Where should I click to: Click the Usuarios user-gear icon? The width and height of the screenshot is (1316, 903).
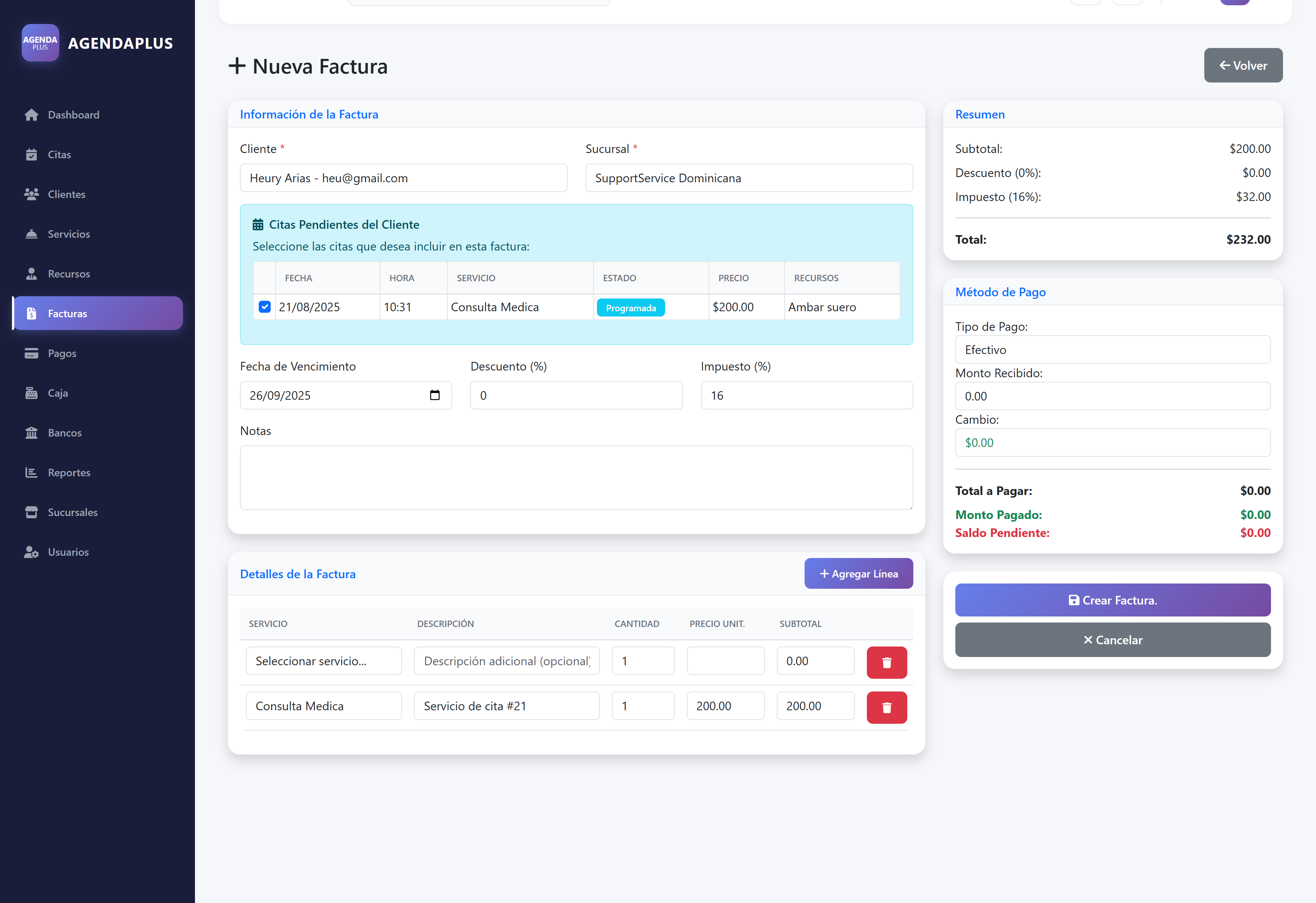pyautogui.click(x=32, y=552)
